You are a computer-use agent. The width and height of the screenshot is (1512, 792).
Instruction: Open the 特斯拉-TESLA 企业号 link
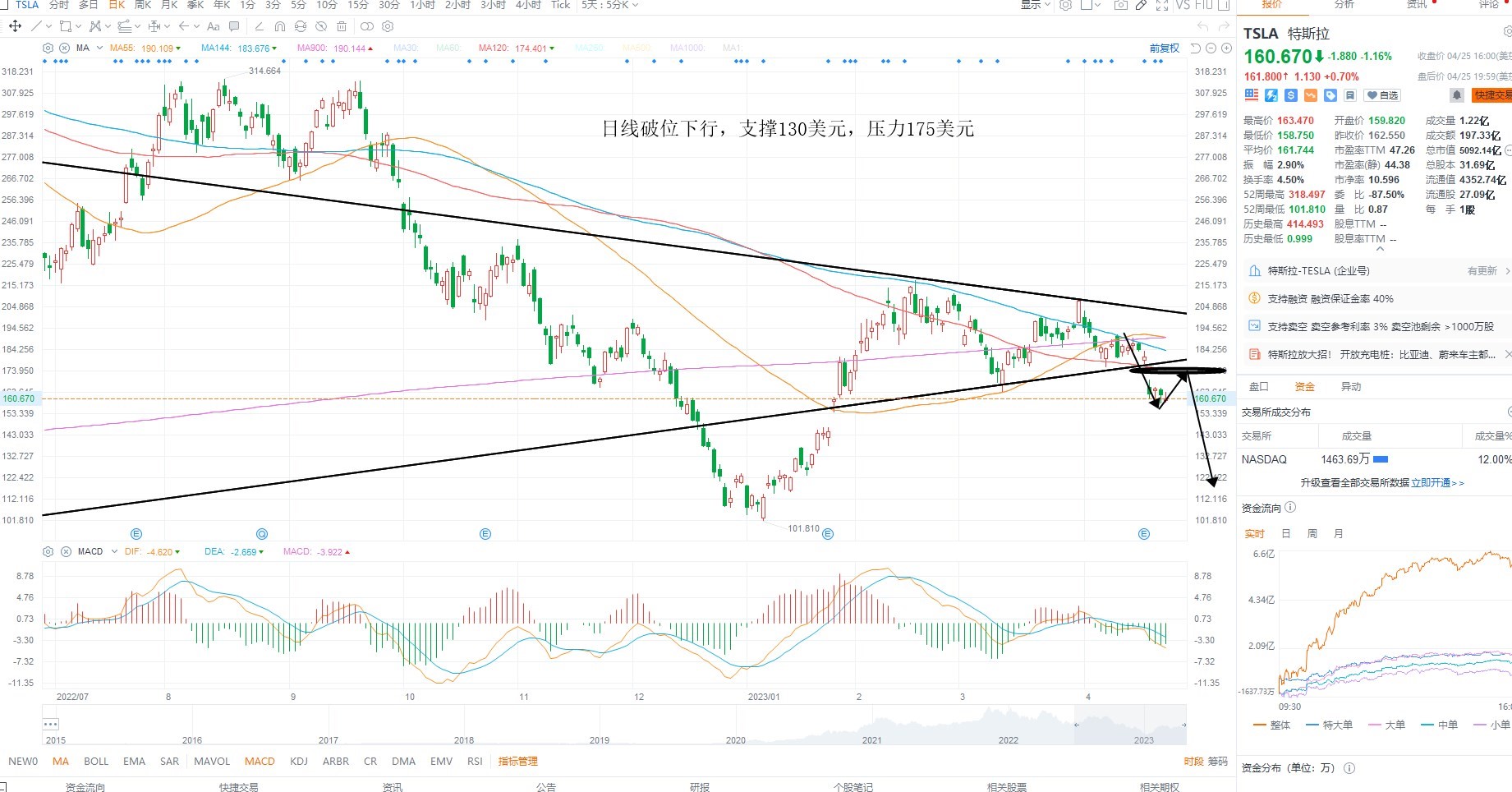pyautogui.click(x=1318, y=271)
